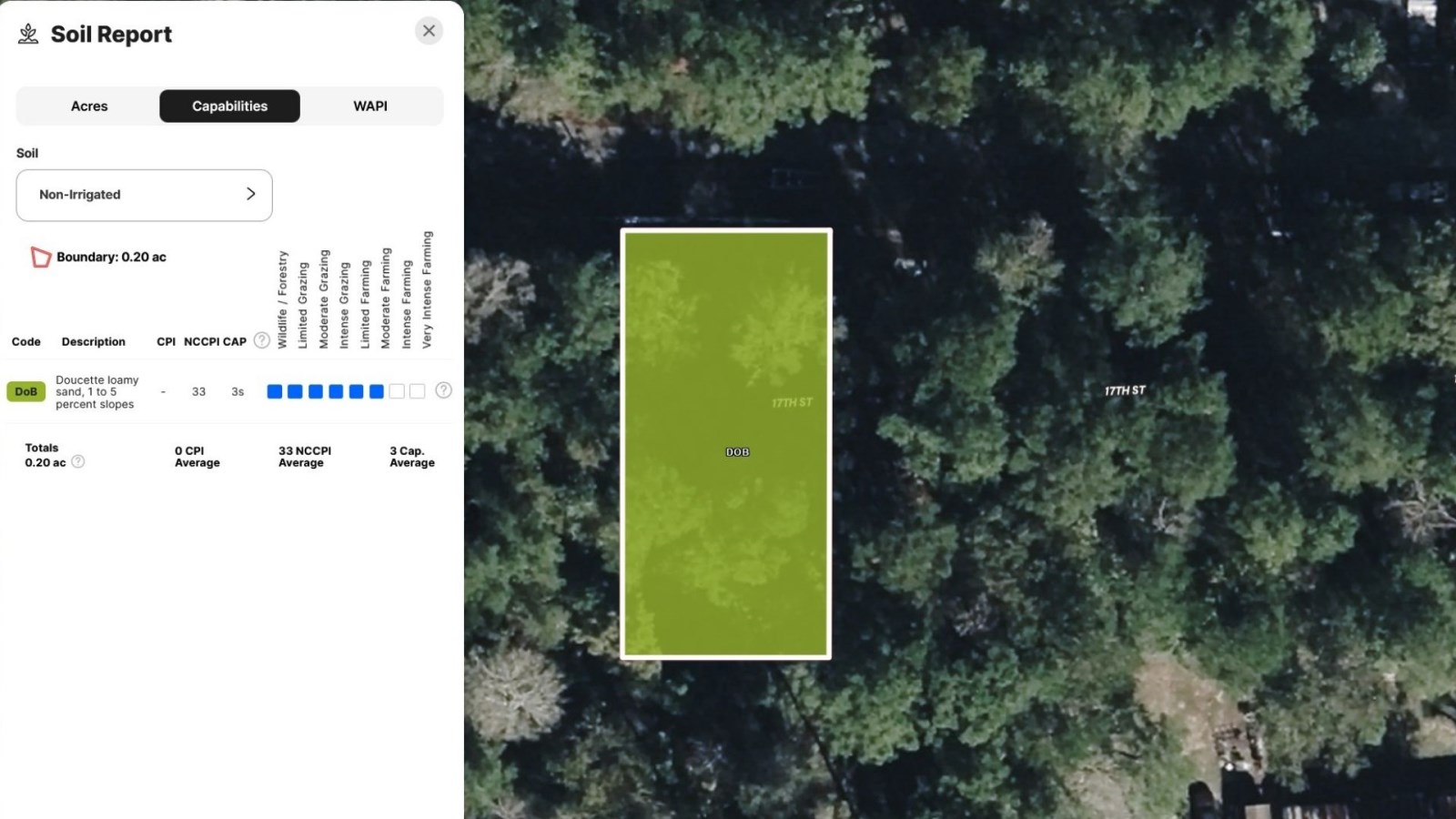Click the DOB label on the map parcel
The image size is (1456, 819).
click(737, 452)
